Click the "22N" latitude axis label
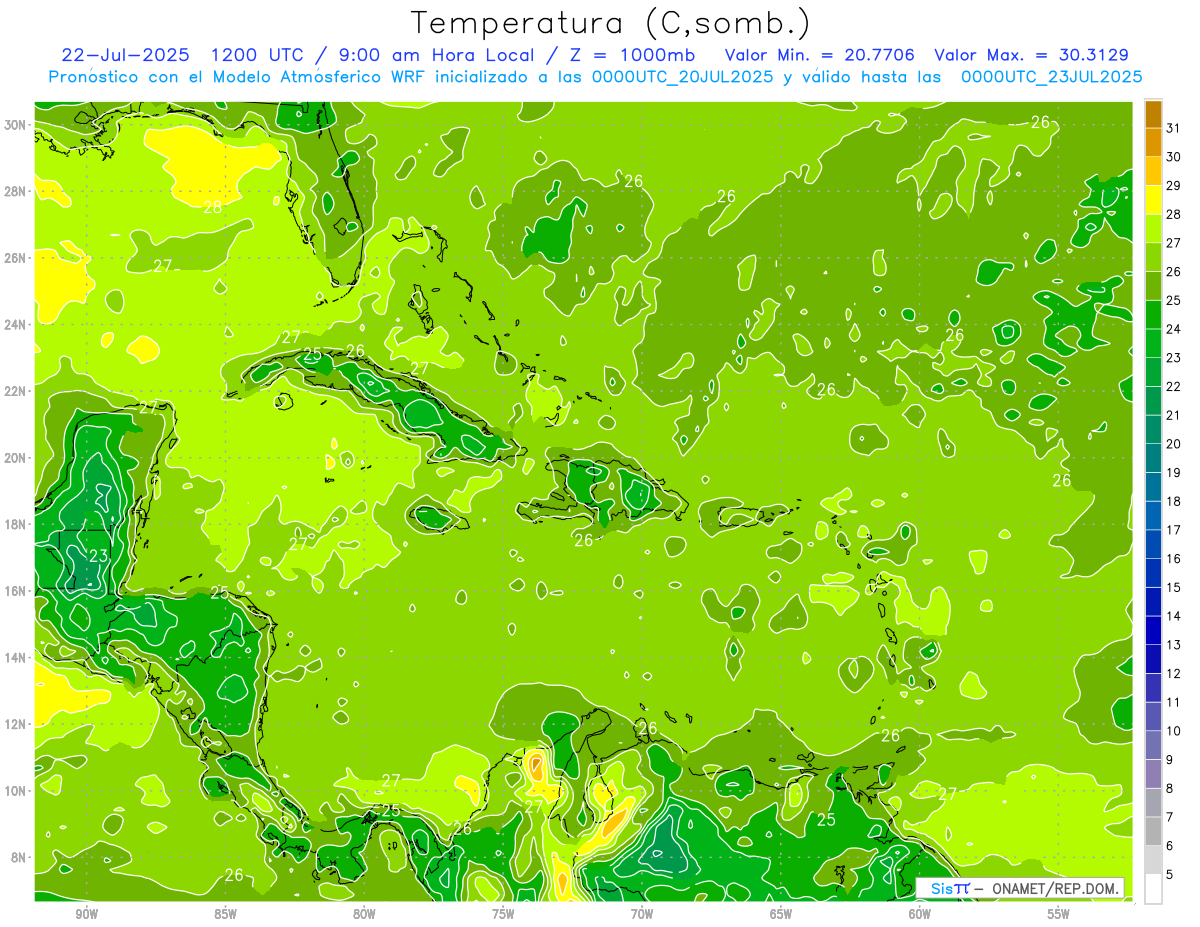 (x=15, y=391)
